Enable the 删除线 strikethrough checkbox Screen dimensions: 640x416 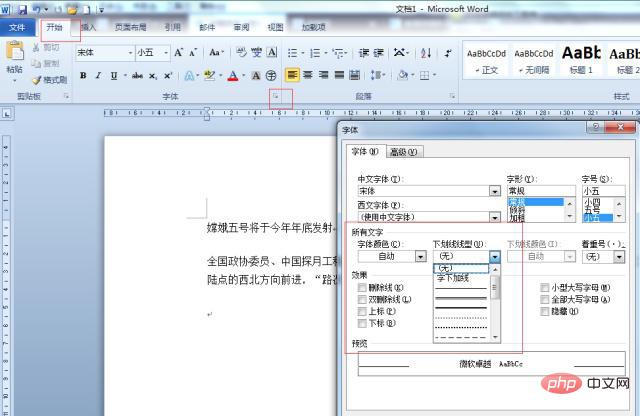click(362, 287)
